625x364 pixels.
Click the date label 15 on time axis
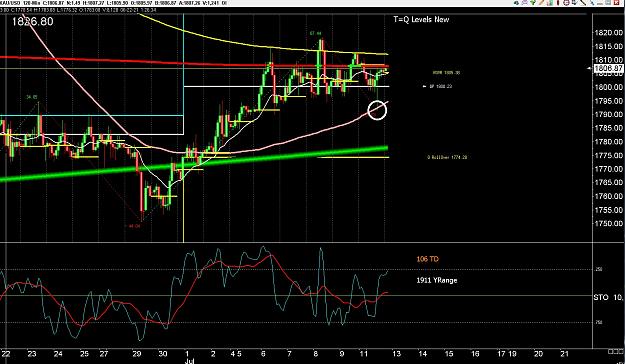point(449,354)
